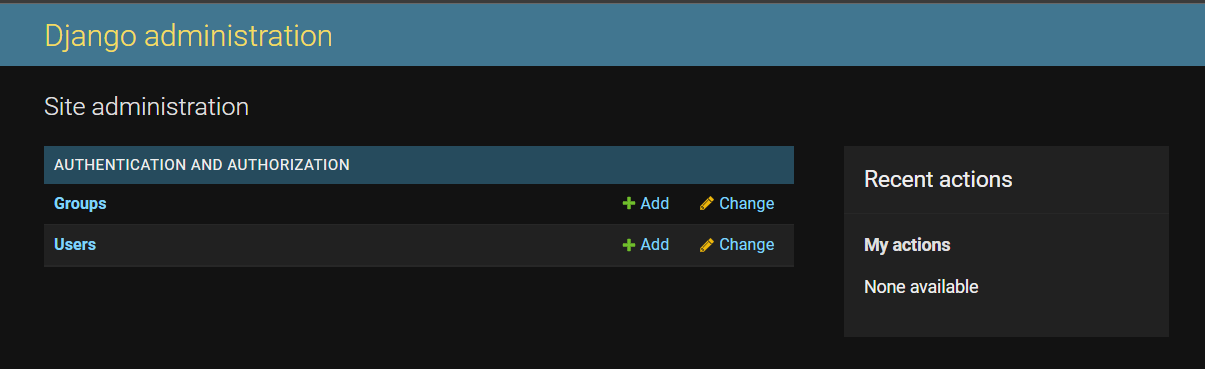Select the Add link text for Users
The image size is (1205, 369).
(655, 244)
